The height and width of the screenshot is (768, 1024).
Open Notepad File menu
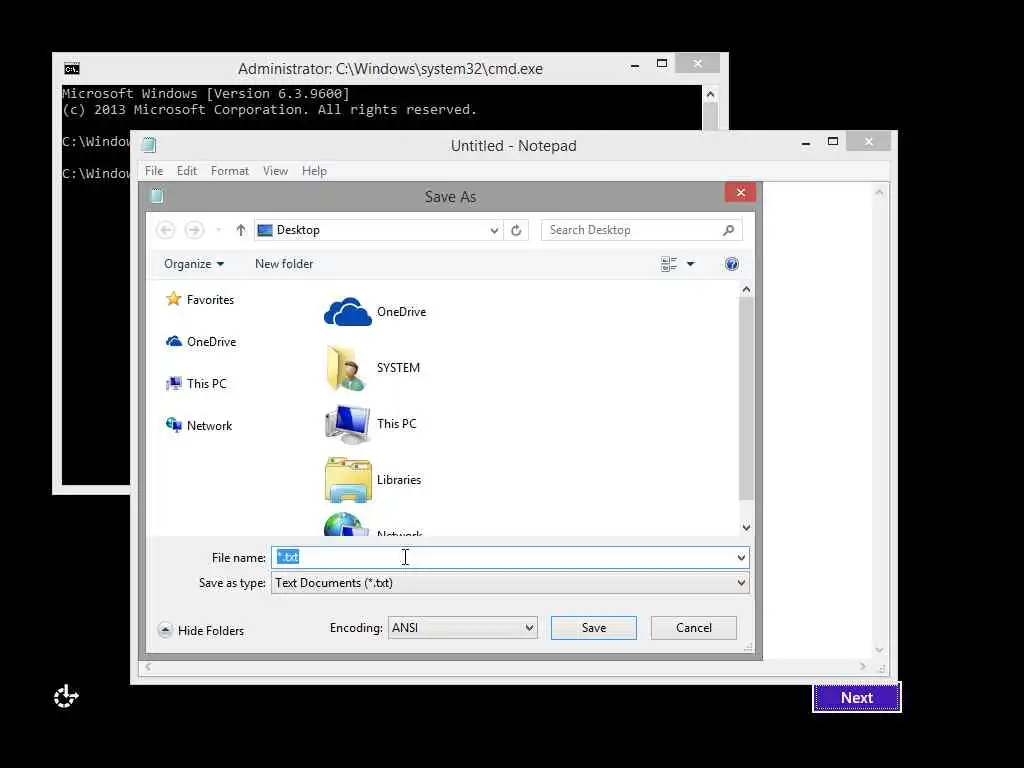[x=154, y=170]
